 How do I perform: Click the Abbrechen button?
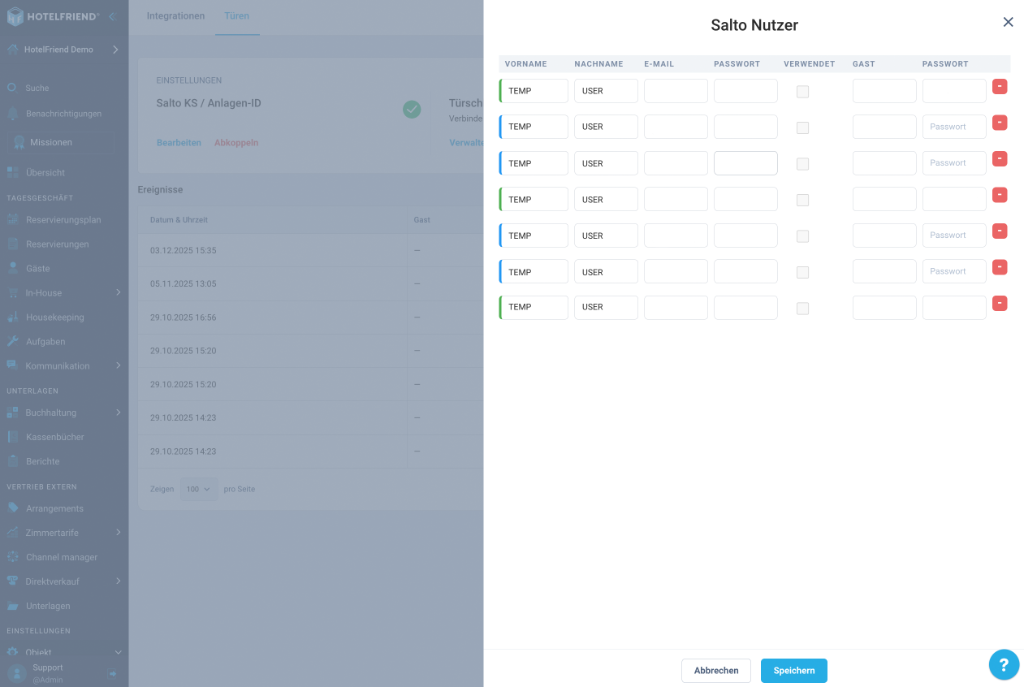pyautogui.click(x=716, y=671)
